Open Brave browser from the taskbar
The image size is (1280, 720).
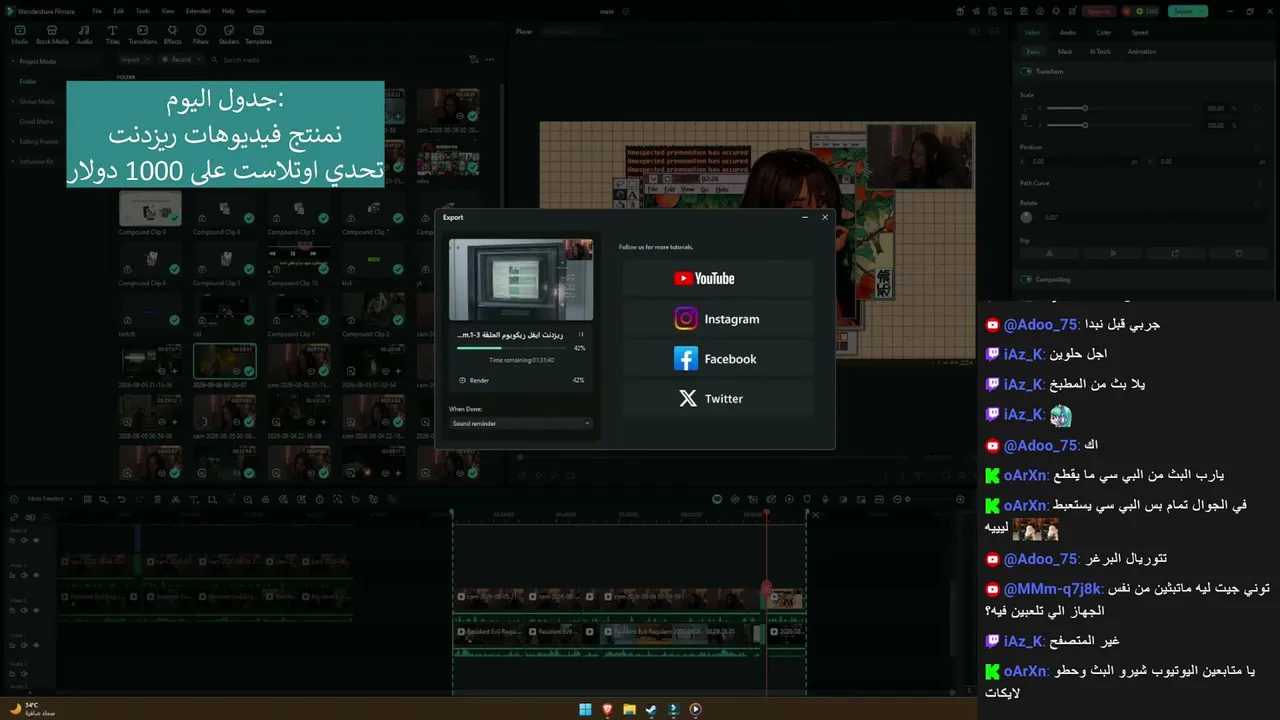[607, 709]
